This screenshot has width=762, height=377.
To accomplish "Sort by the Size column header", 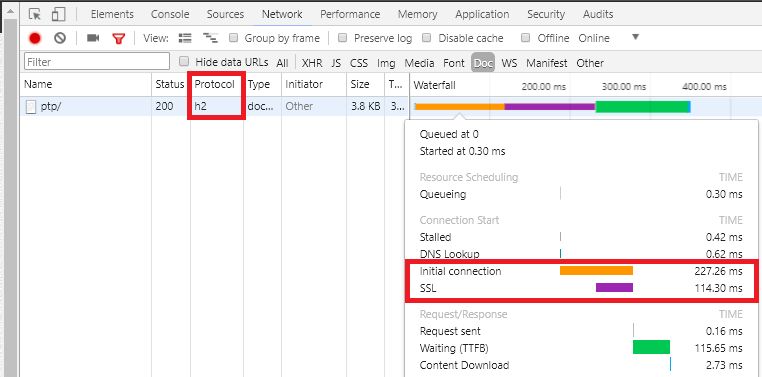I will click(x=365, y=84).
